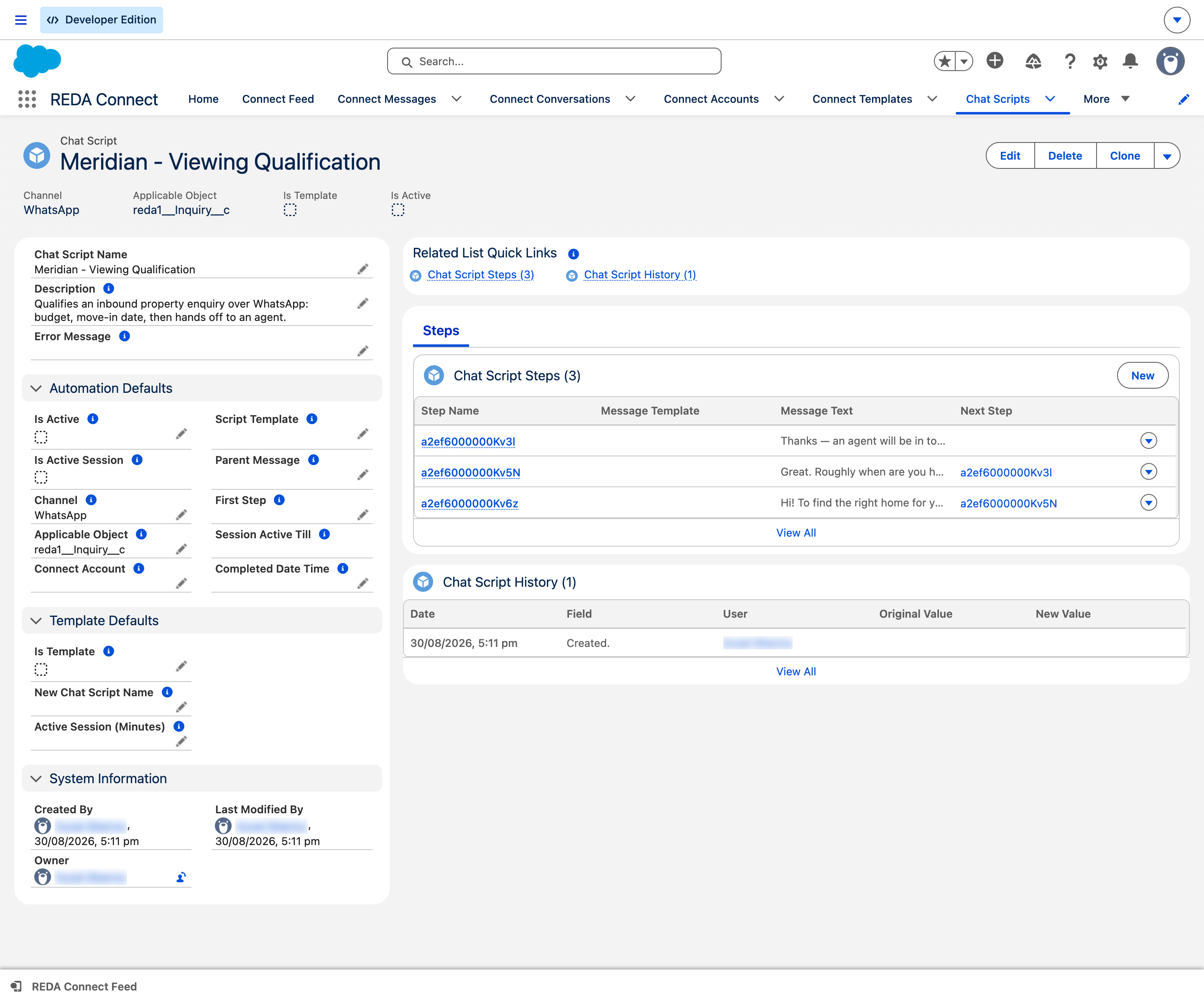Click the Favorites star icon
The height and width of the screenshot is (1003, 1204).
(945, 61)
